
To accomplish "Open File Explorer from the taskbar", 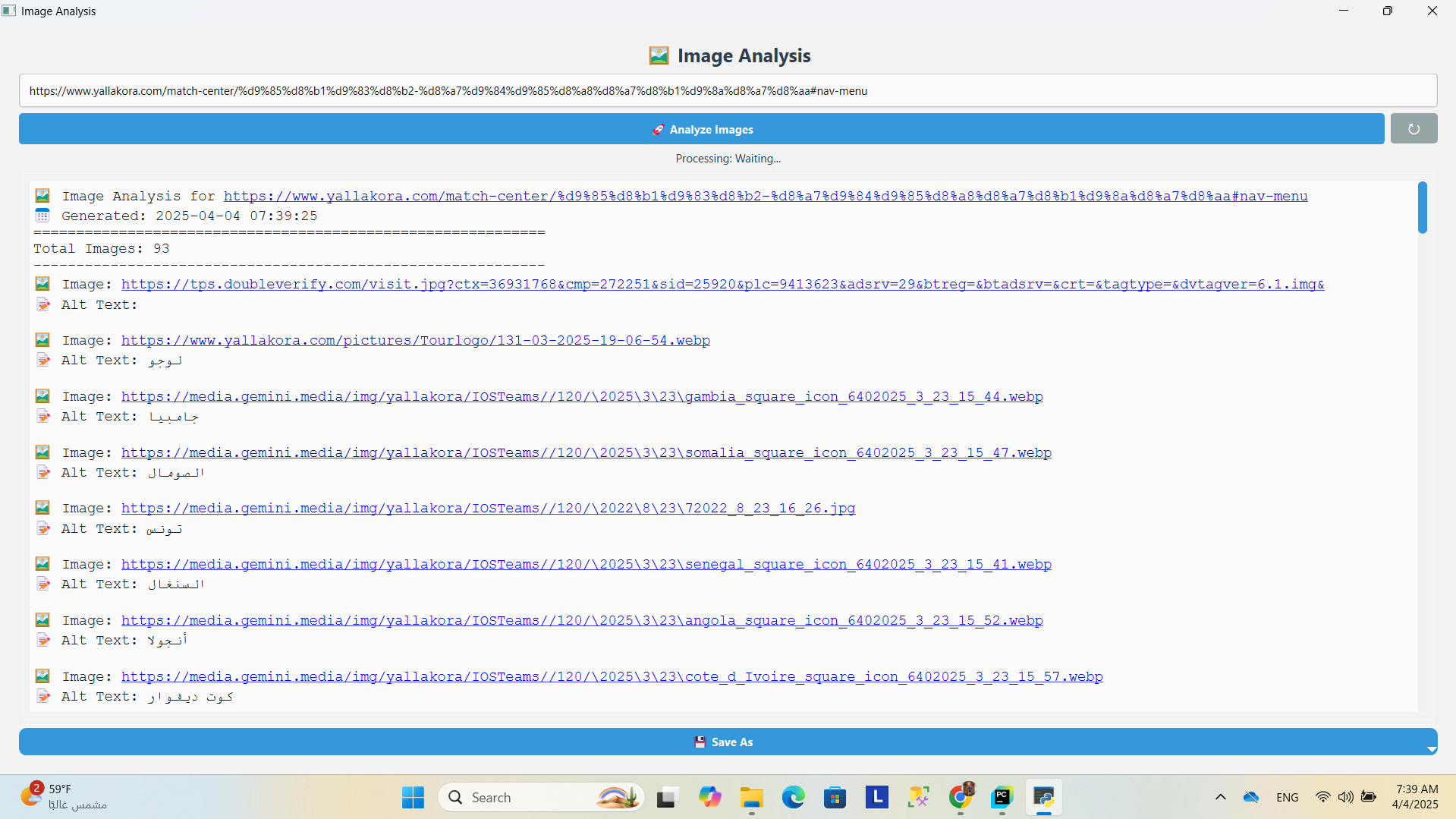I will (751, 797).
